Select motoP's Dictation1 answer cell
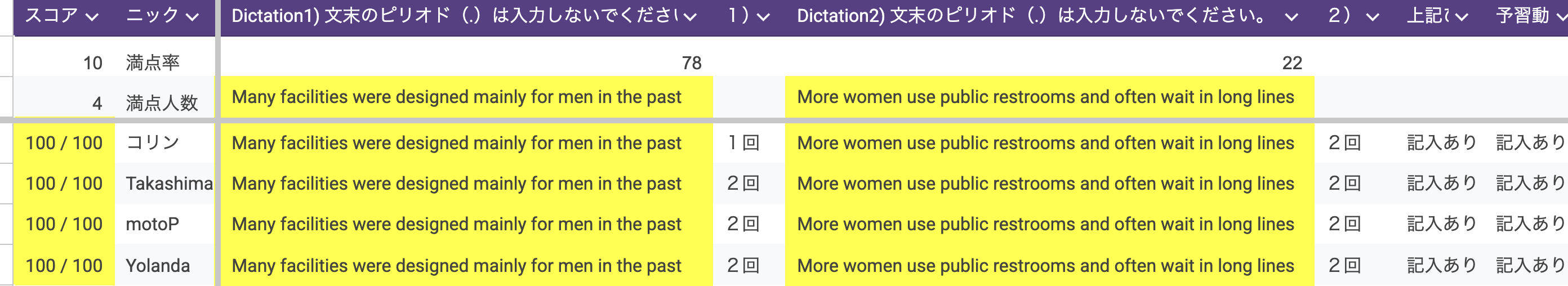1568x286 pixels. coord(457,224)
